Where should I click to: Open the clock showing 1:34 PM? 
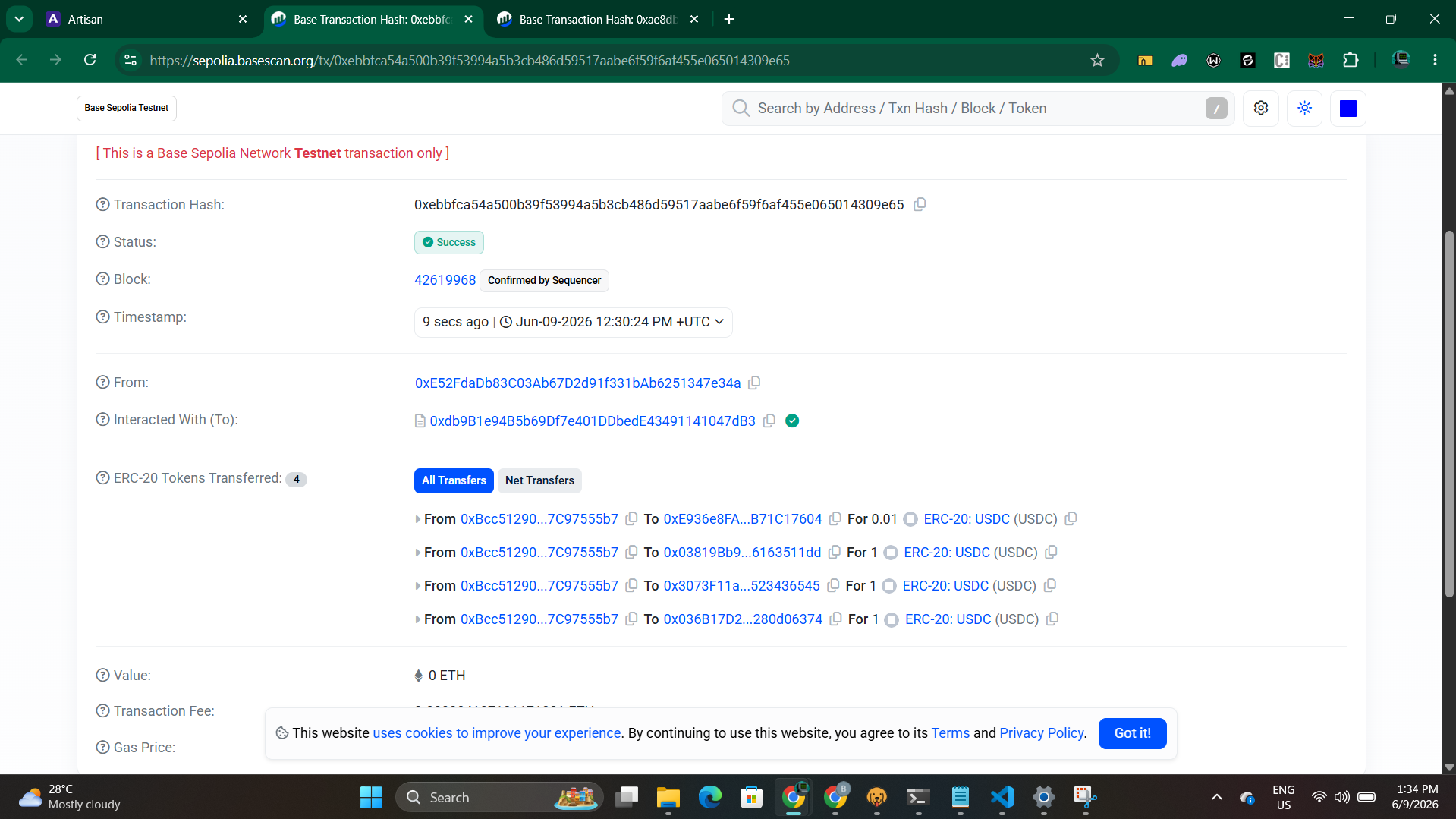pos(1415,797)
